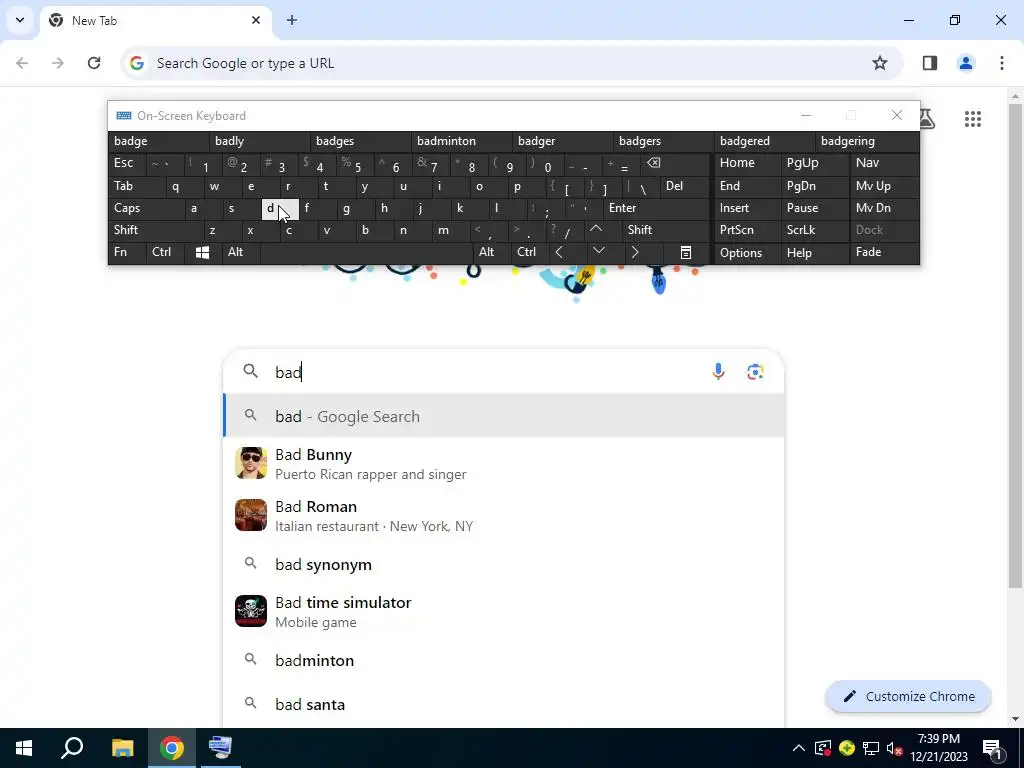Click the Del key
Image resolution: width=1024 pixels, height=768 pixels.
pos(685,186)
